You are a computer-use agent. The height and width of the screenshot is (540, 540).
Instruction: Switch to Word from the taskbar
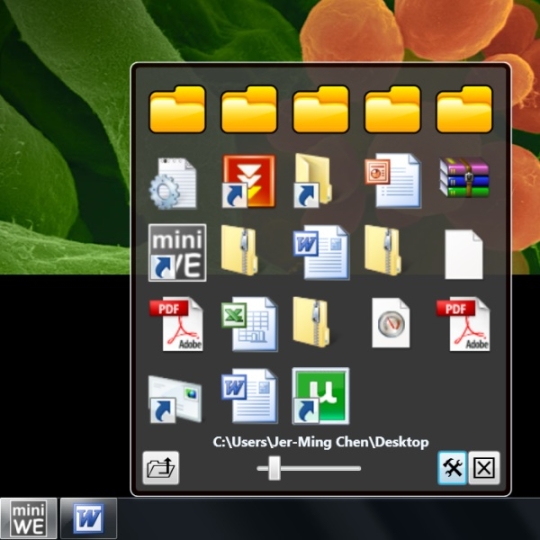click(89, 519)
